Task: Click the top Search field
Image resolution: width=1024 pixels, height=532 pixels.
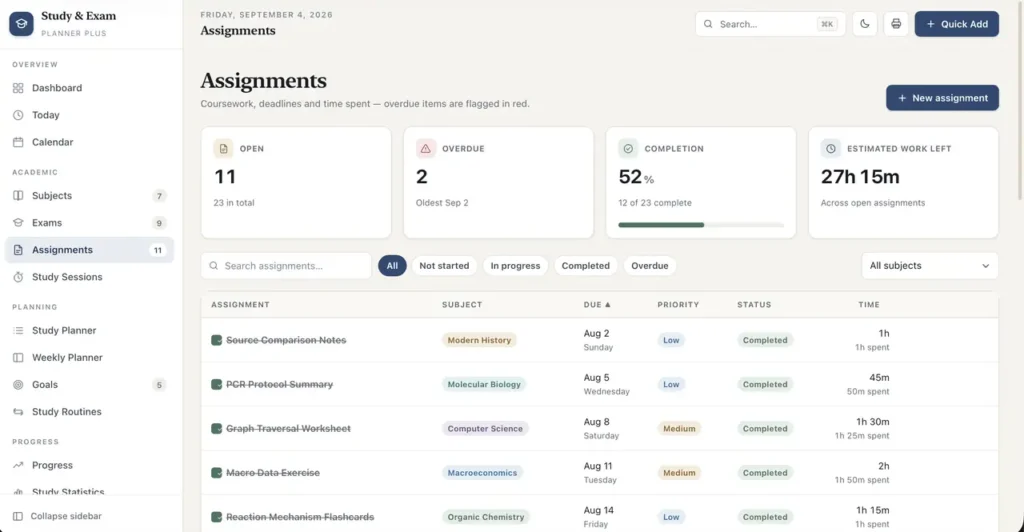Action: (770, 24)
